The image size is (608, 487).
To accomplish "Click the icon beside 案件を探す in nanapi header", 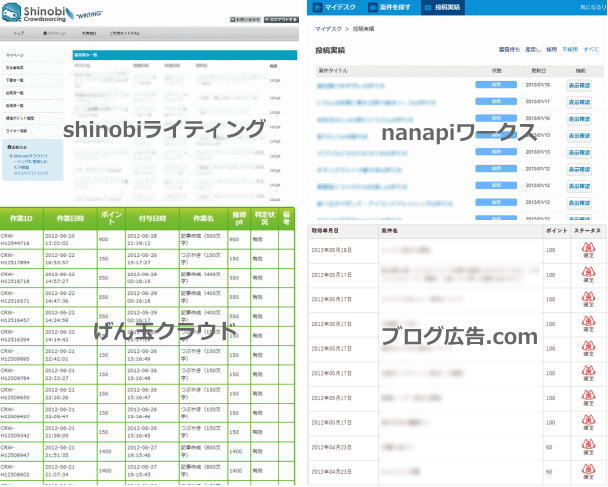I will click(373, 7).
